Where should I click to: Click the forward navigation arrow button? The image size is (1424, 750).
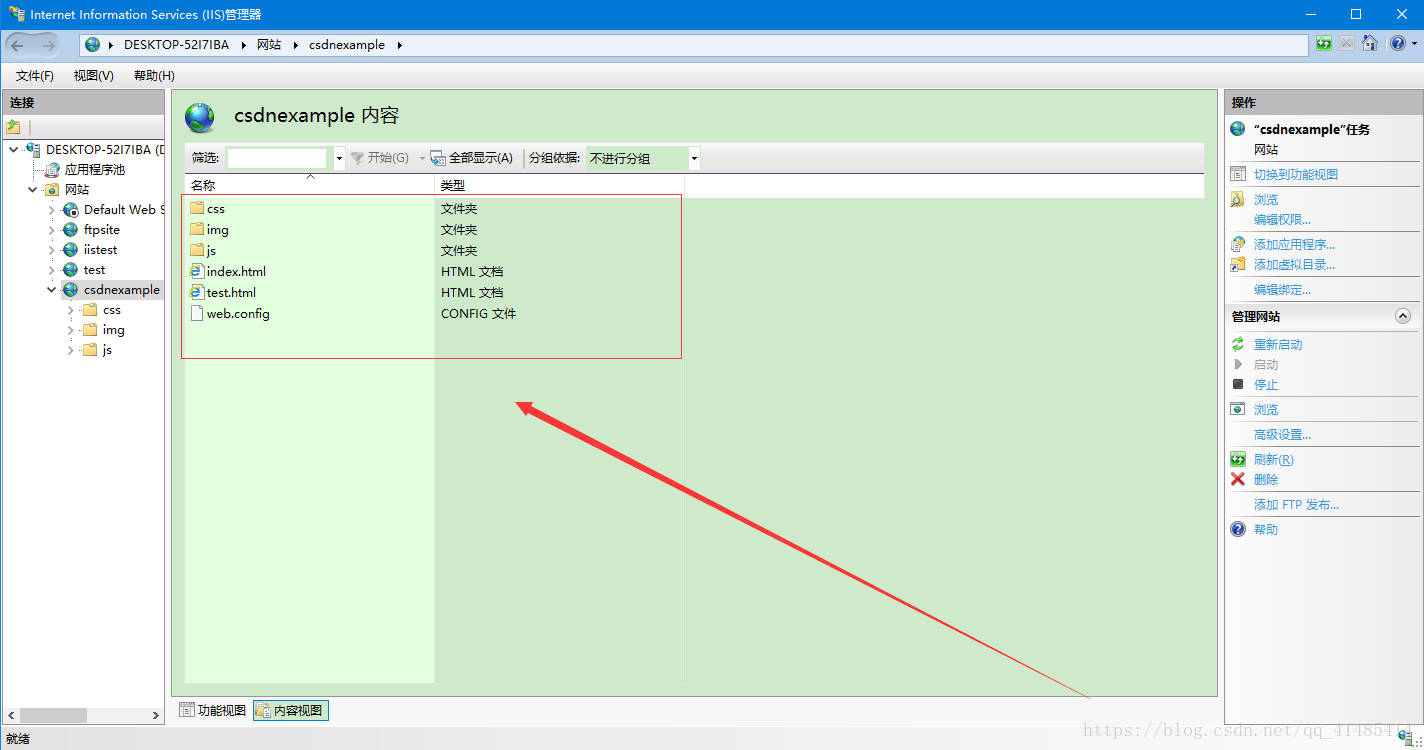(x=49, y=45)
